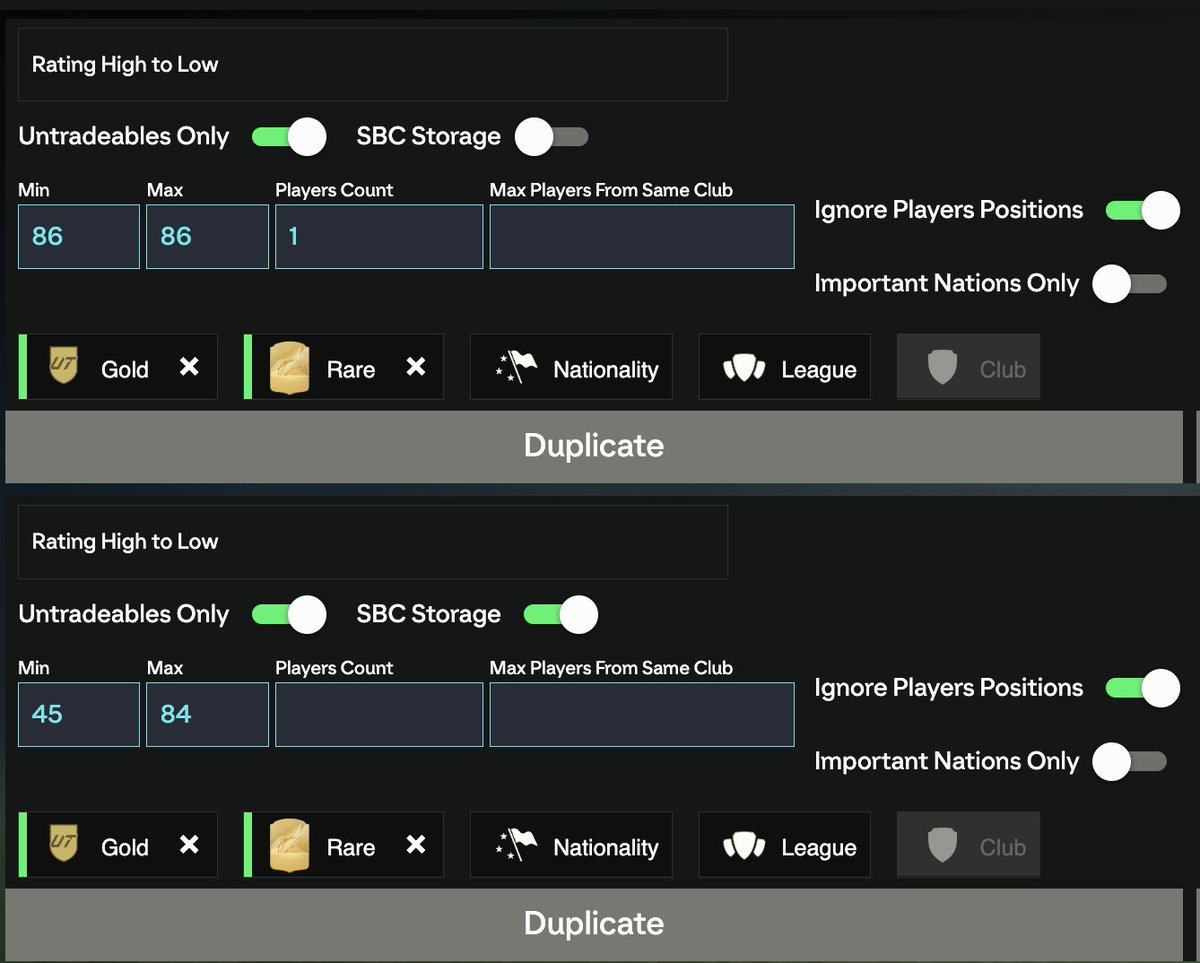Click the Nationality flag icon in the bottom filter
The height and width of the screenshot is (963, 1200).
point(516,846)
